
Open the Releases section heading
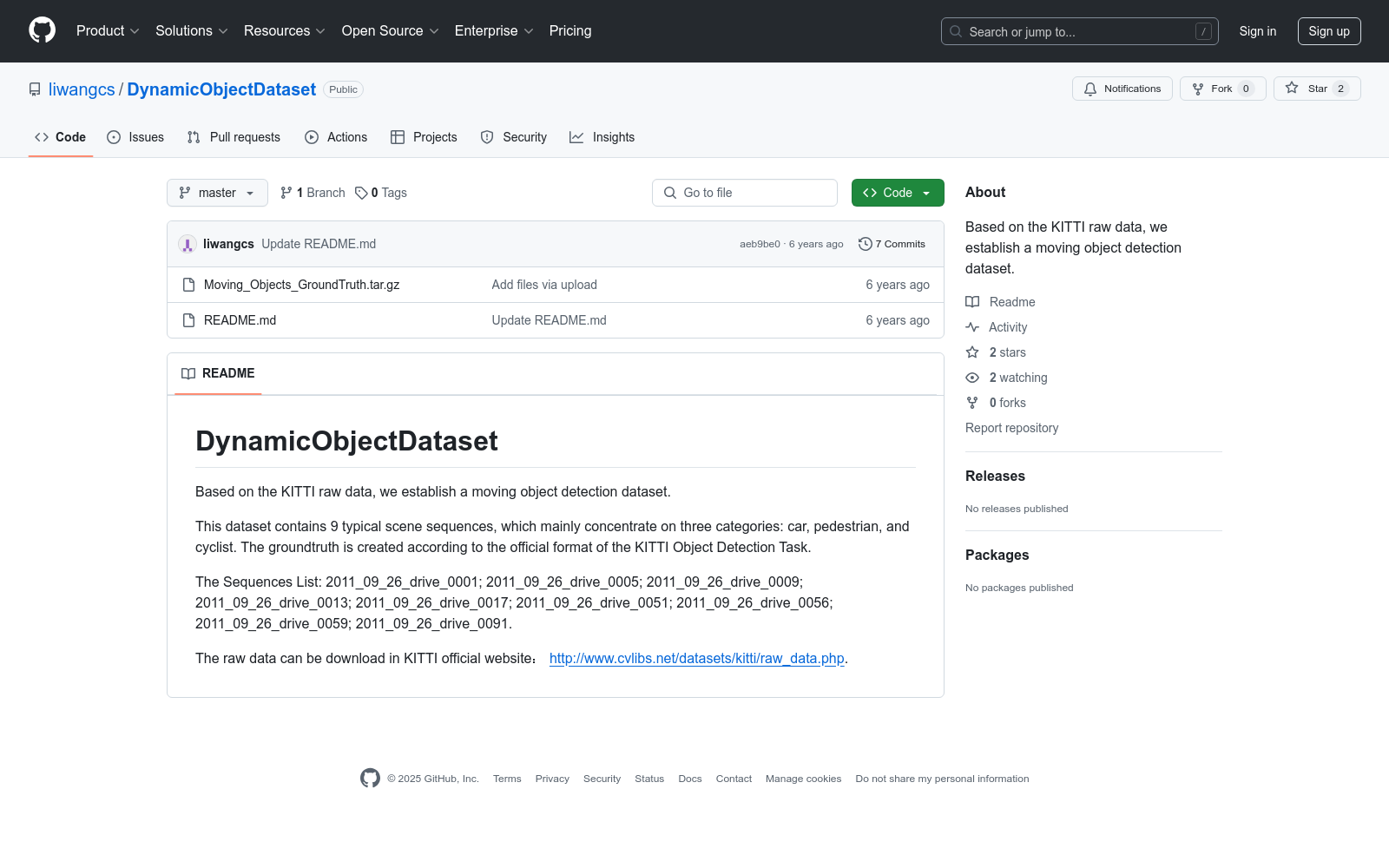[x=995, y=476]
